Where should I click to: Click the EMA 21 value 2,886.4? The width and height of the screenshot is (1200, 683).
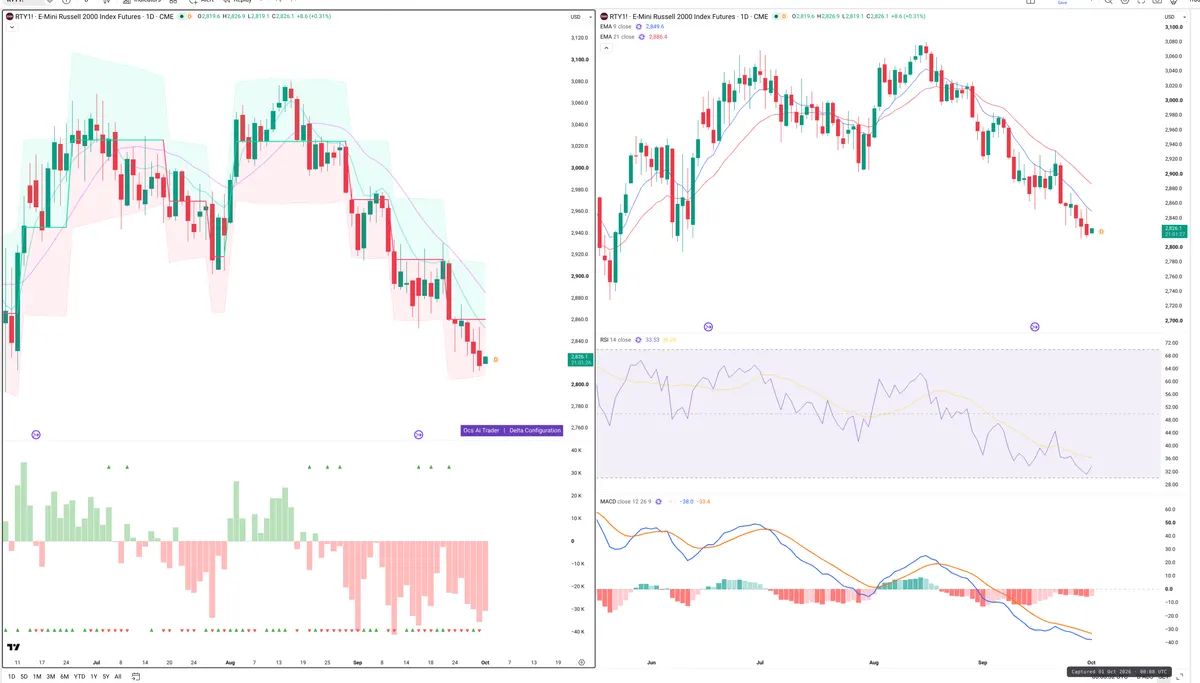coord(658,37)
